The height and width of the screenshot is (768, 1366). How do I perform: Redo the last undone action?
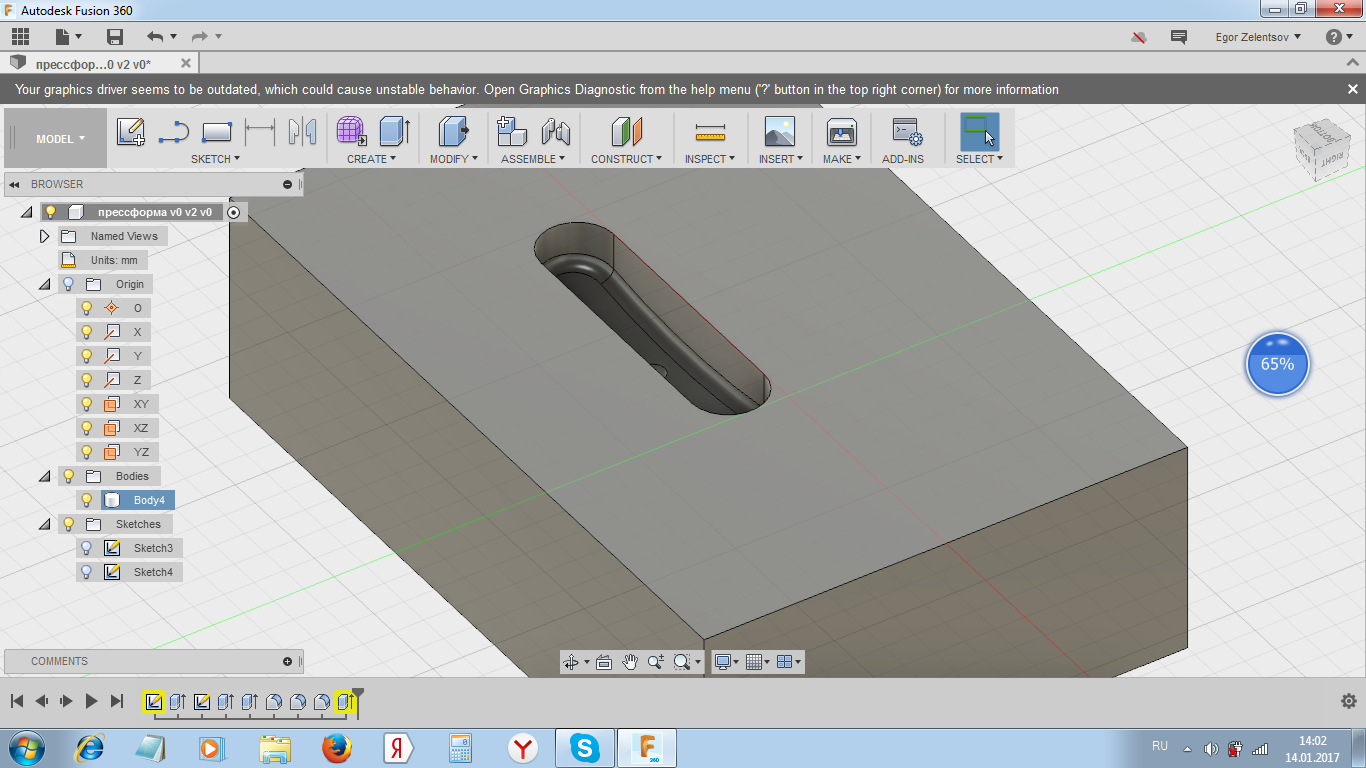pos(200,37)
